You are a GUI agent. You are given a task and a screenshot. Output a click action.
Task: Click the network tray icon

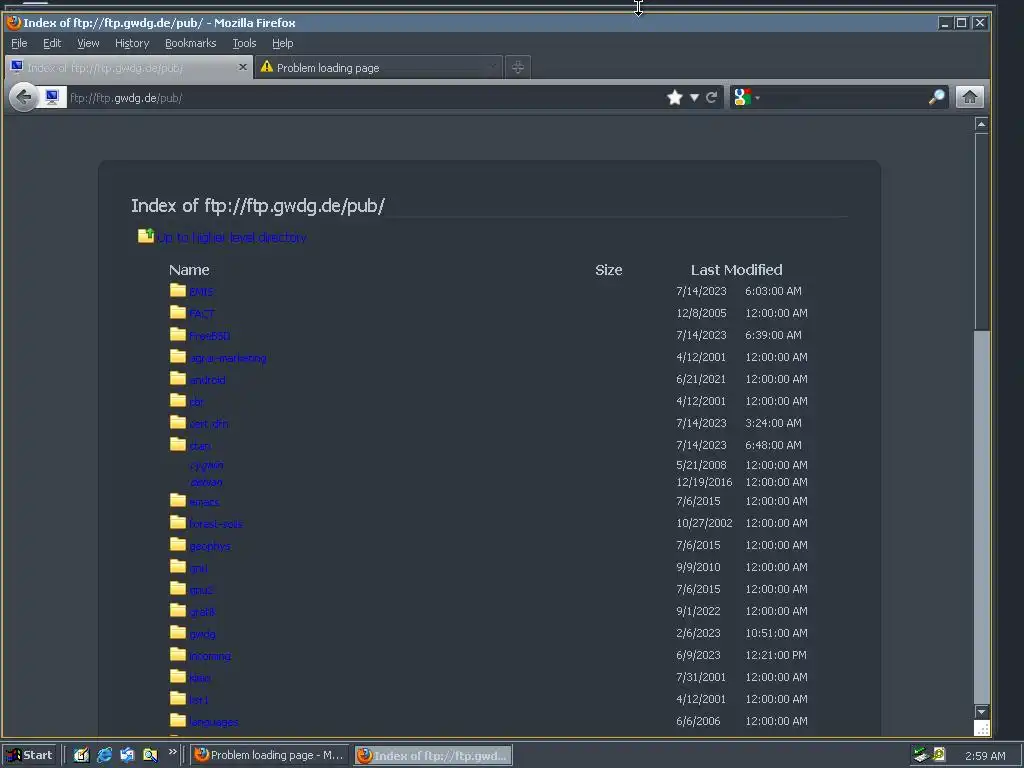[921, 755]
